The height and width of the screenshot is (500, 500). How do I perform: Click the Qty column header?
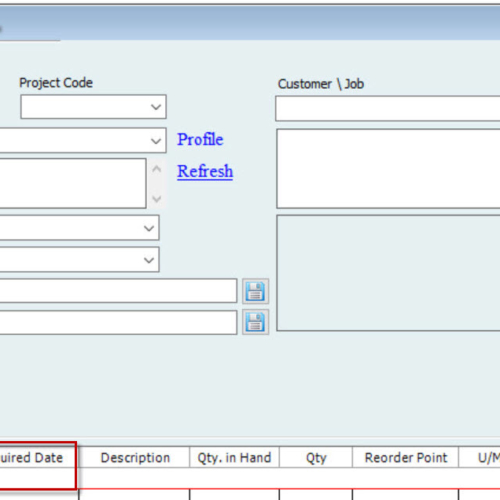click(x=316, y=458)
